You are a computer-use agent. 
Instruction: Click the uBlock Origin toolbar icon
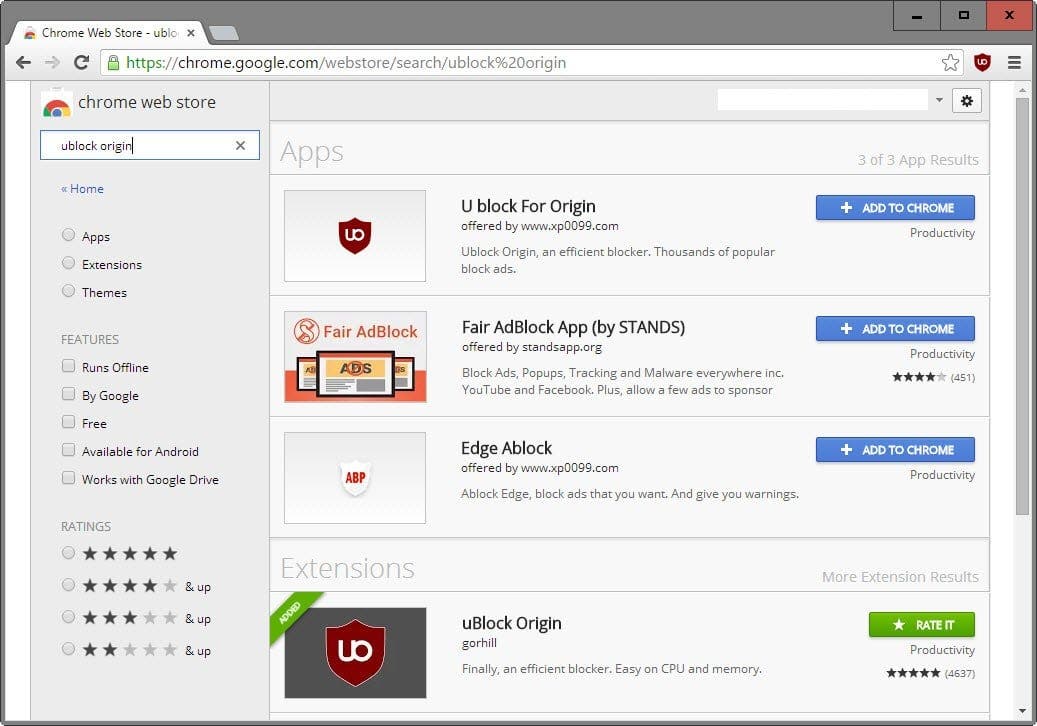(x=983, y=62)
